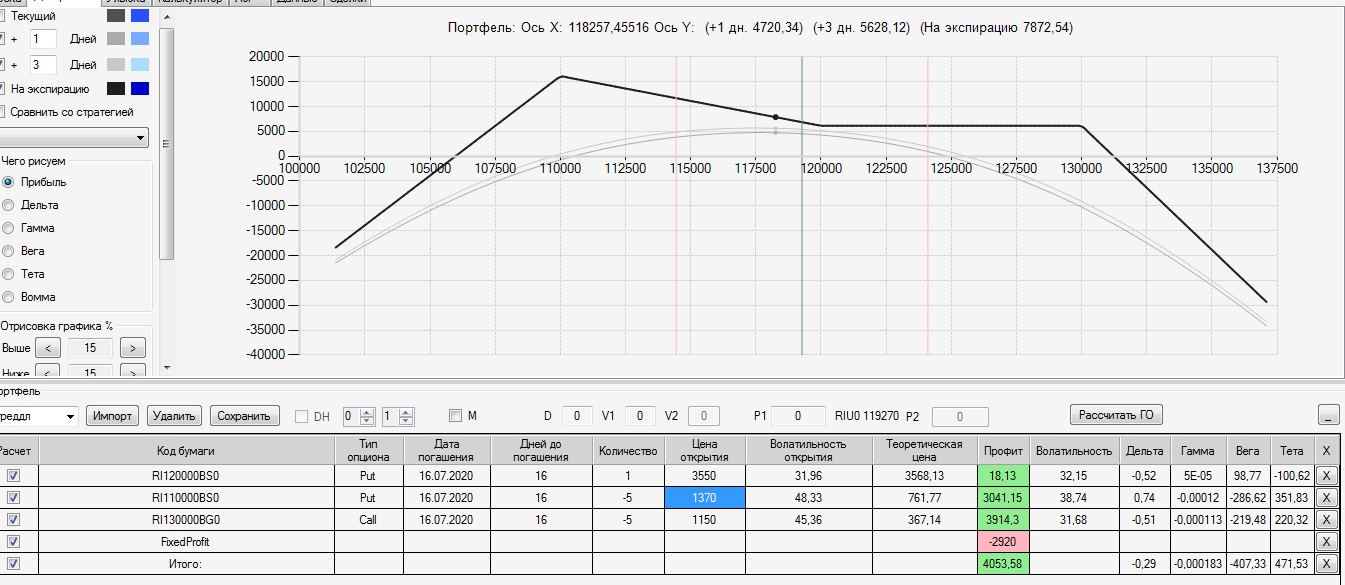Uncheck Расчет for FixedProfit row

tap(14, 542)
